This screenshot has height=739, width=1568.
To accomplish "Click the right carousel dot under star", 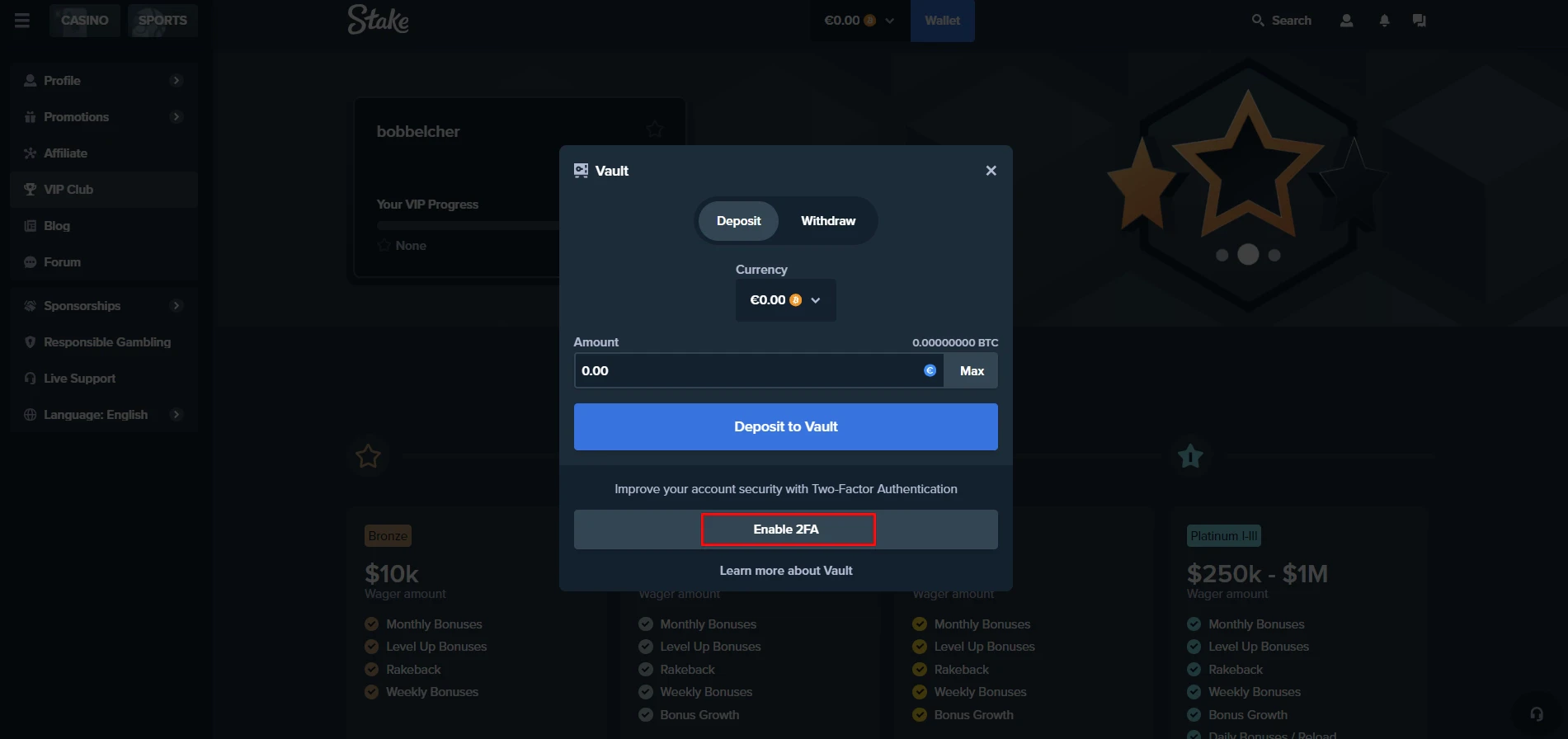I will tap(1274, 255).
